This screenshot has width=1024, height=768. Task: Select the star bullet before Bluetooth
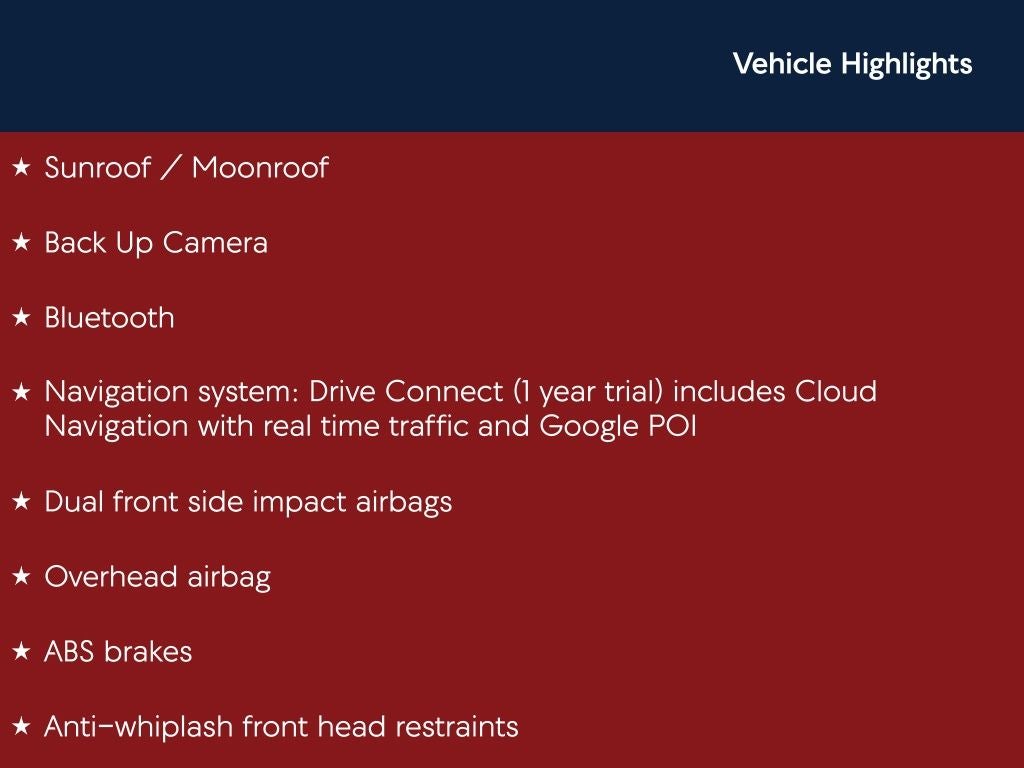pyautogui.click(x=21, y=318)
